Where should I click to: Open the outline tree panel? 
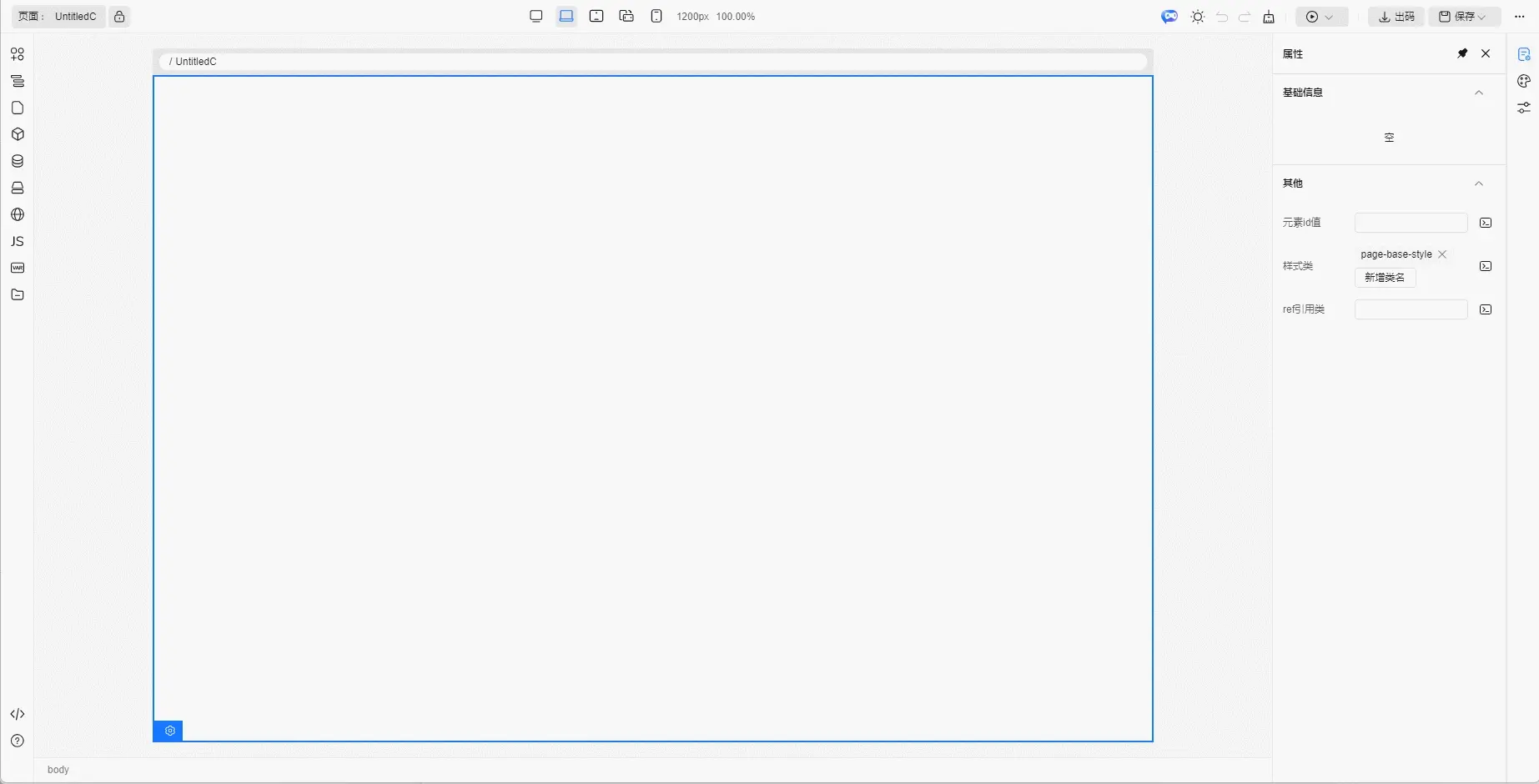(x=18, y=81)
